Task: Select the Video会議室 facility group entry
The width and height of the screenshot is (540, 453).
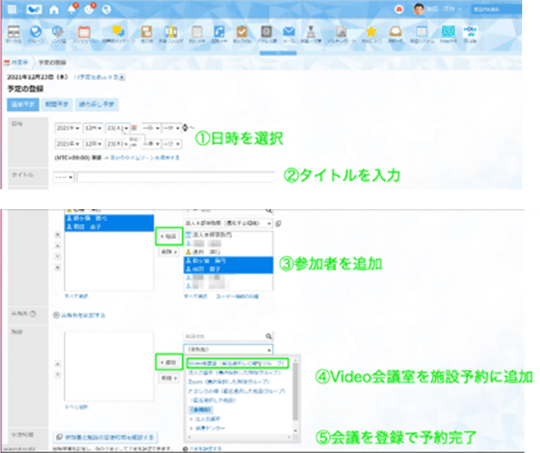Action: 237,363
